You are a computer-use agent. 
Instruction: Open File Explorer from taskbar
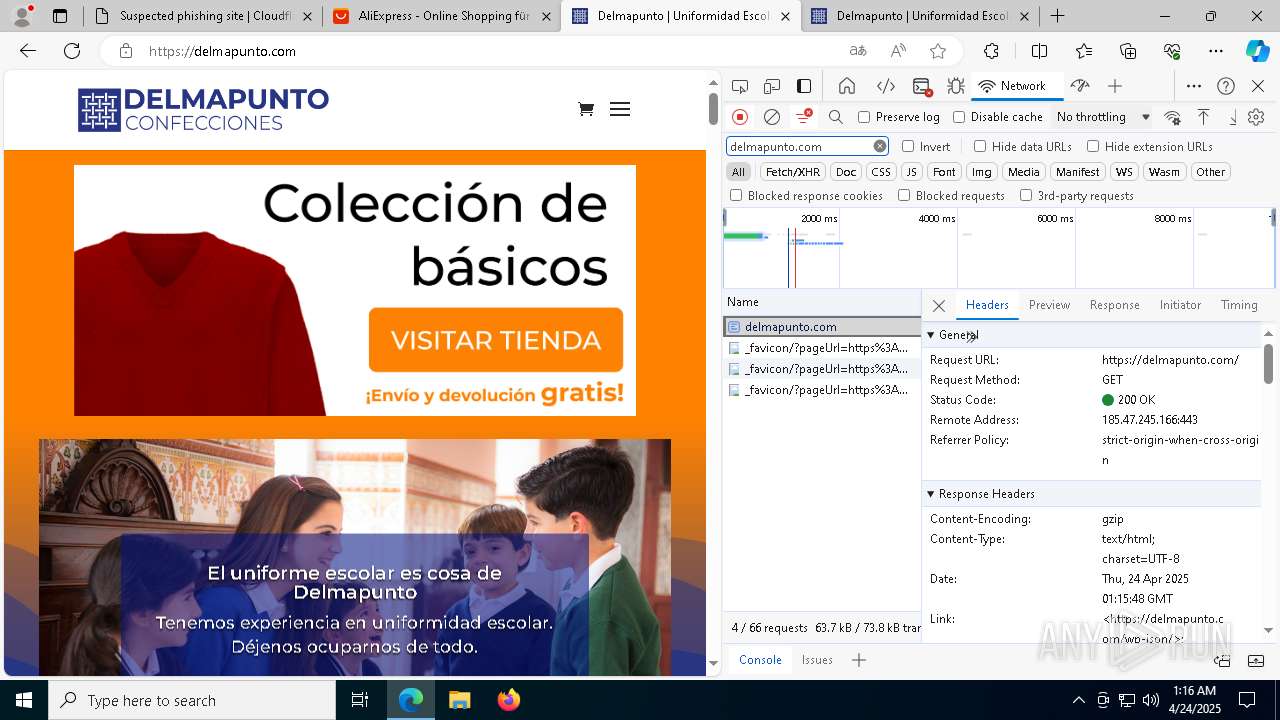460,700
